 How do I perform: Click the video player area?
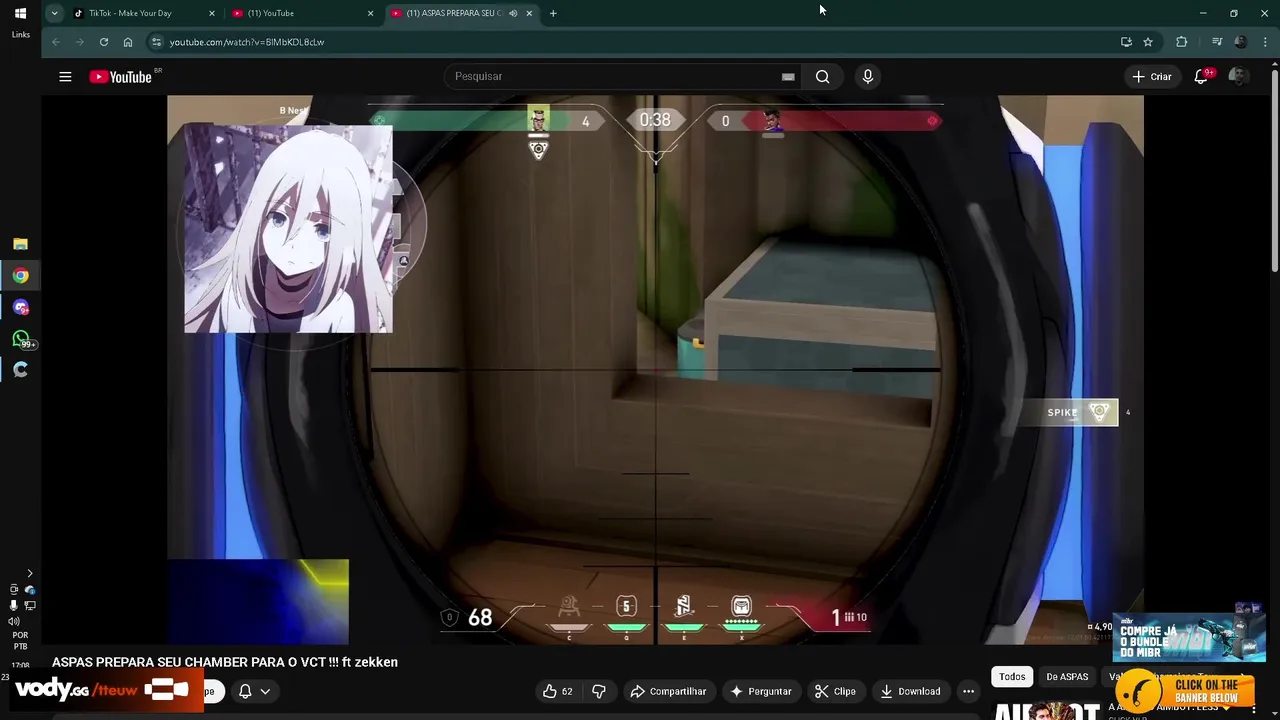655,370
